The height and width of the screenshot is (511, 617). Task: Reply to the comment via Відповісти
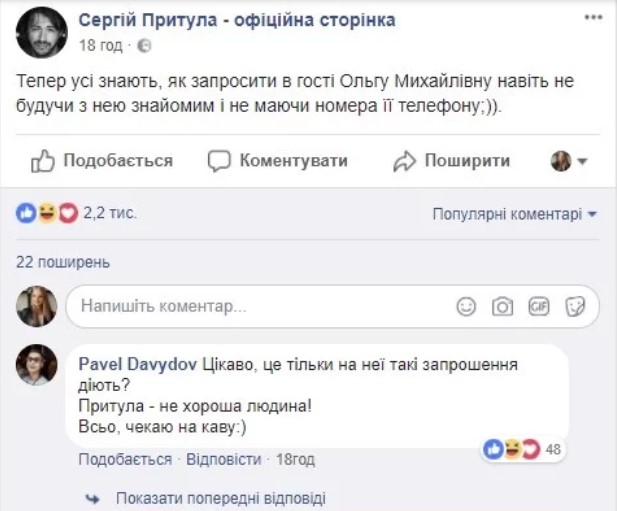point(224,459)
